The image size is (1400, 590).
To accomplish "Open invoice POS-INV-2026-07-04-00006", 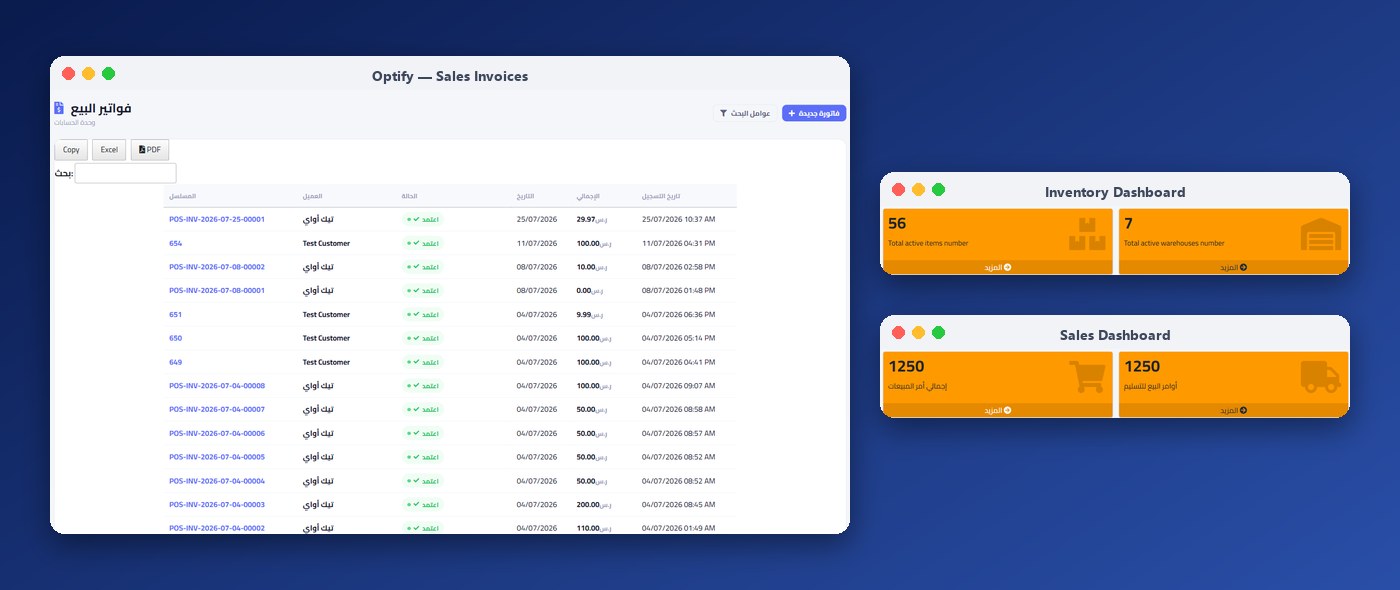I will (x=217, y=433).
